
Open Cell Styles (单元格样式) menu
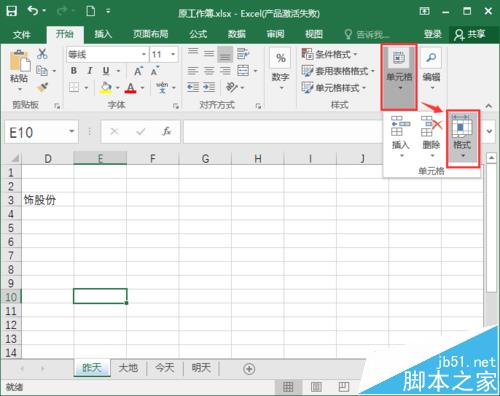point(334,88)
